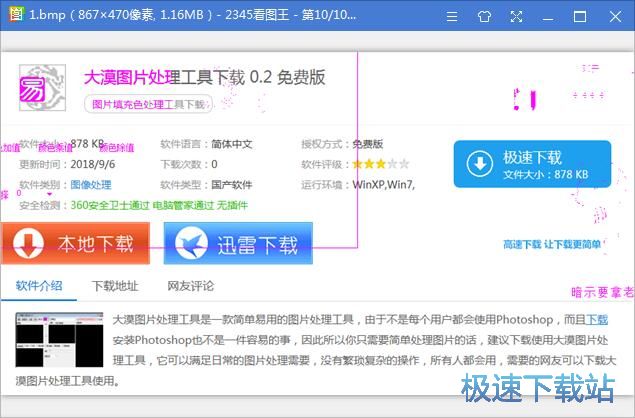Click the WinXP,Win7, environment text

[384, 185]
